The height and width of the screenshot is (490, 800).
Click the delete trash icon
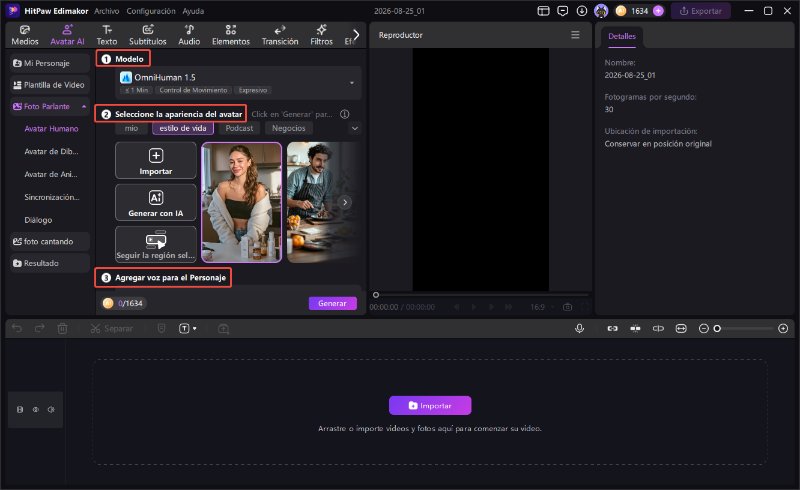pos(62,328)
